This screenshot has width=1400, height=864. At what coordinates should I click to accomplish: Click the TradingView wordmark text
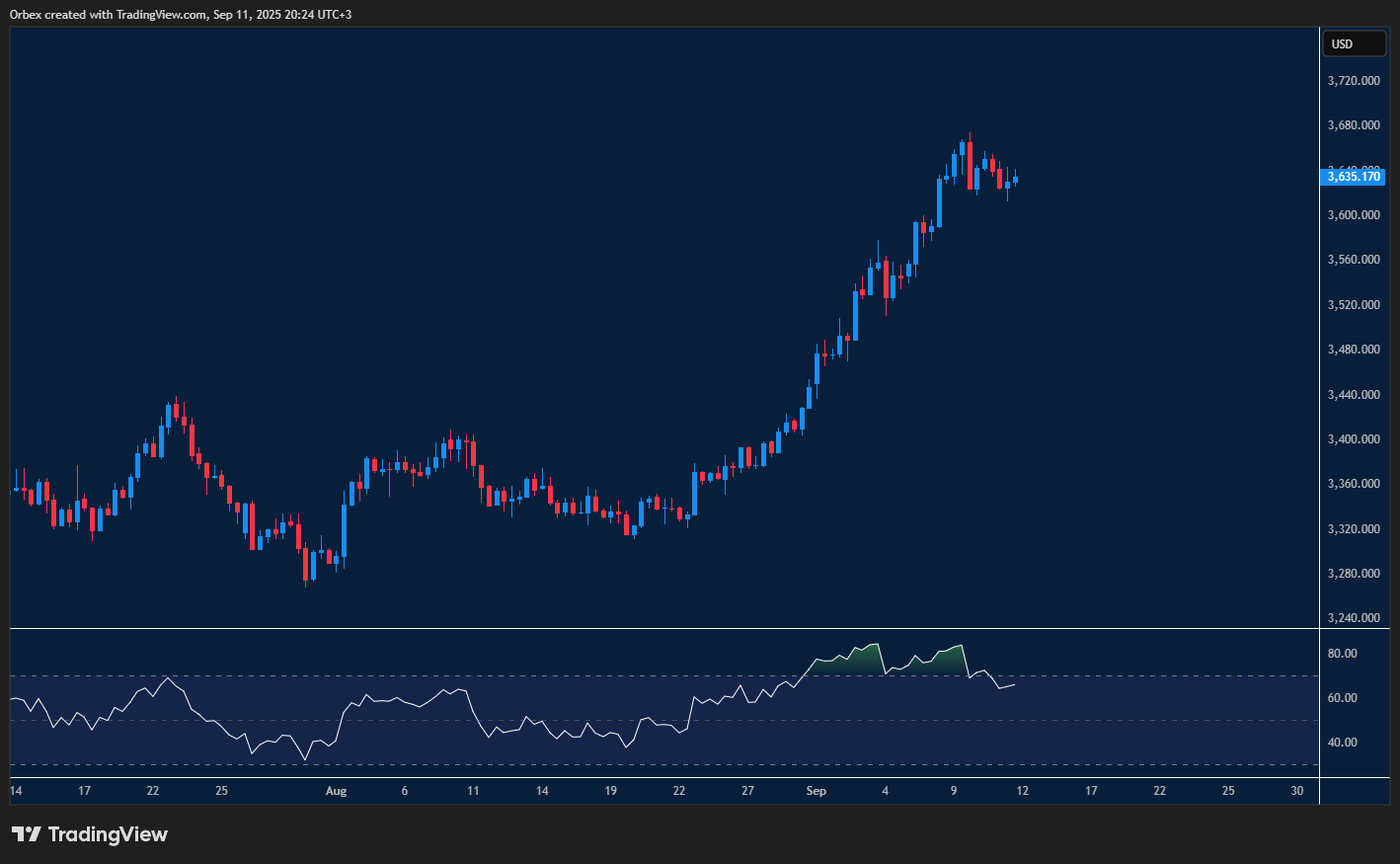click(108, 834)
